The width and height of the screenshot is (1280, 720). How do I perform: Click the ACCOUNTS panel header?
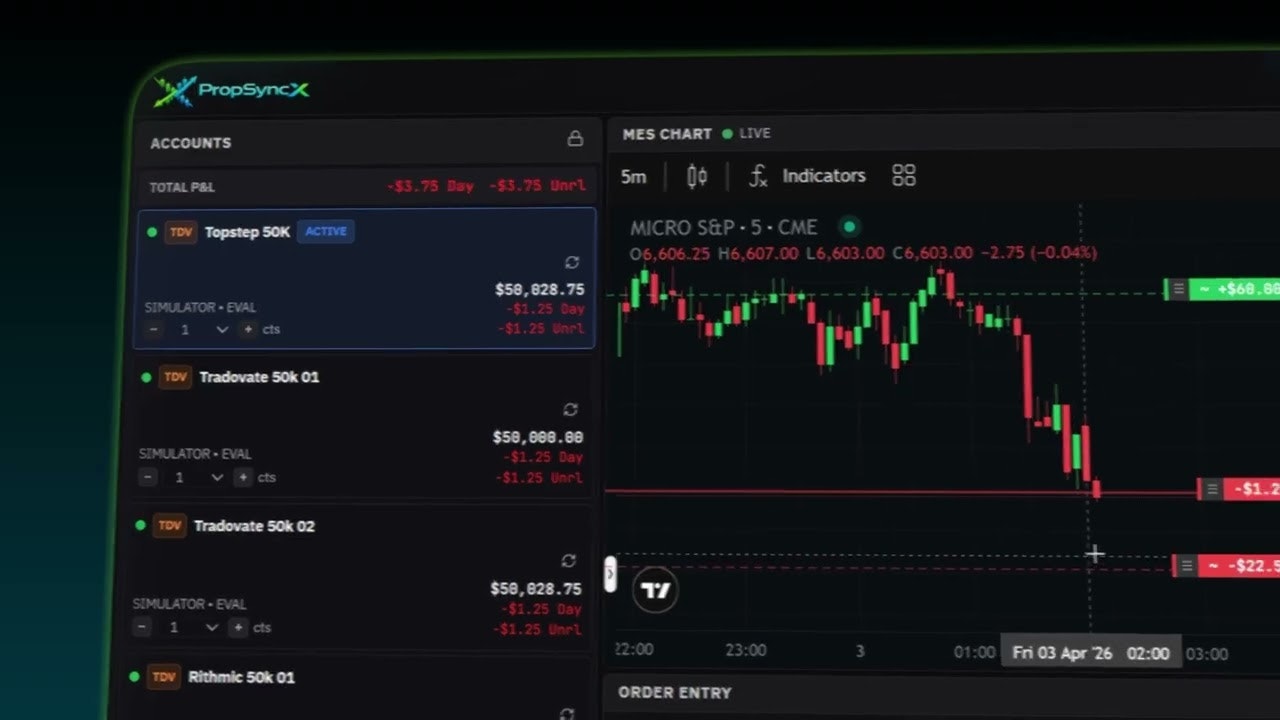(x=191, y=143)
